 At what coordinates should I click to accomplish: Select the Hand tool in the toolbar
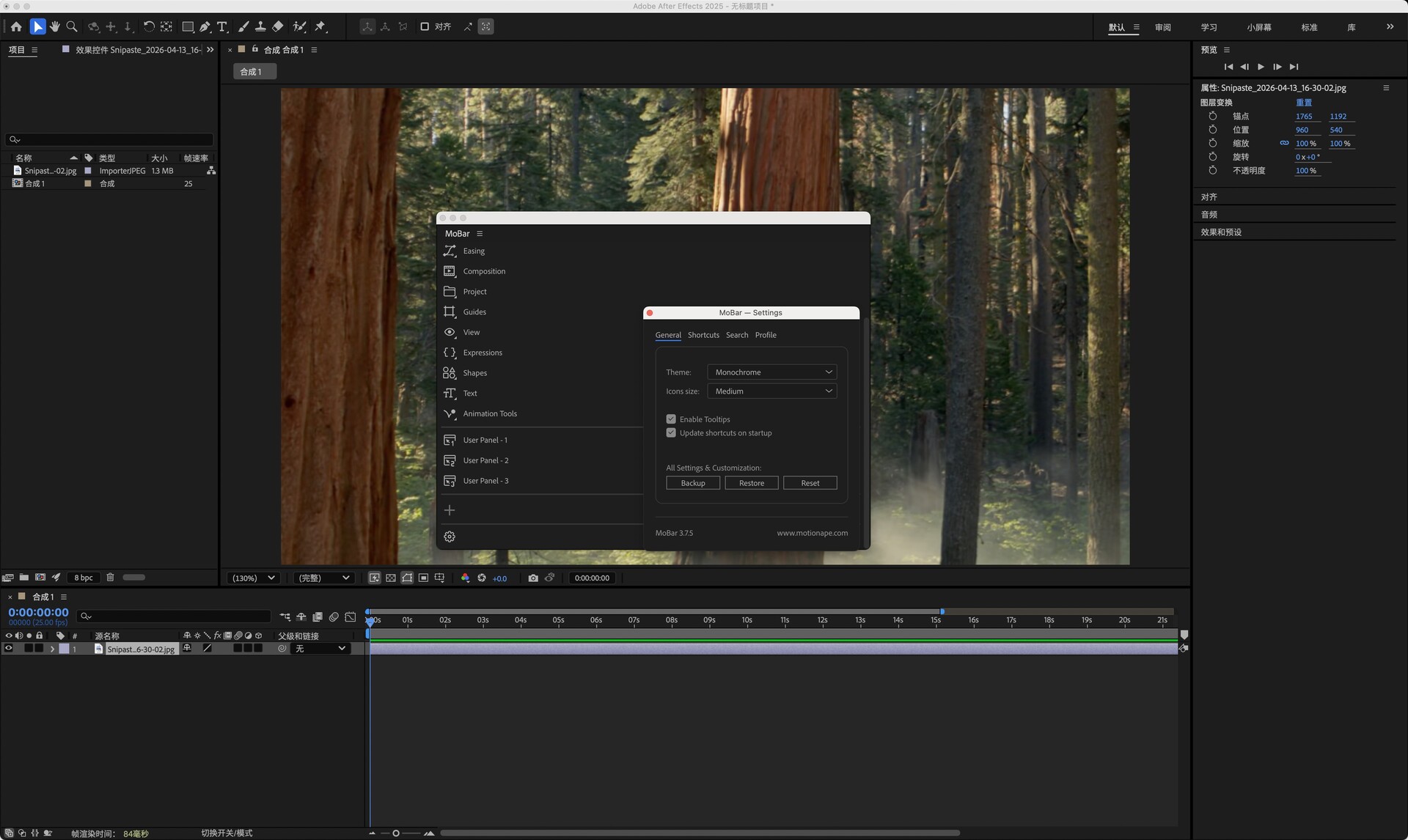point(54,26)
